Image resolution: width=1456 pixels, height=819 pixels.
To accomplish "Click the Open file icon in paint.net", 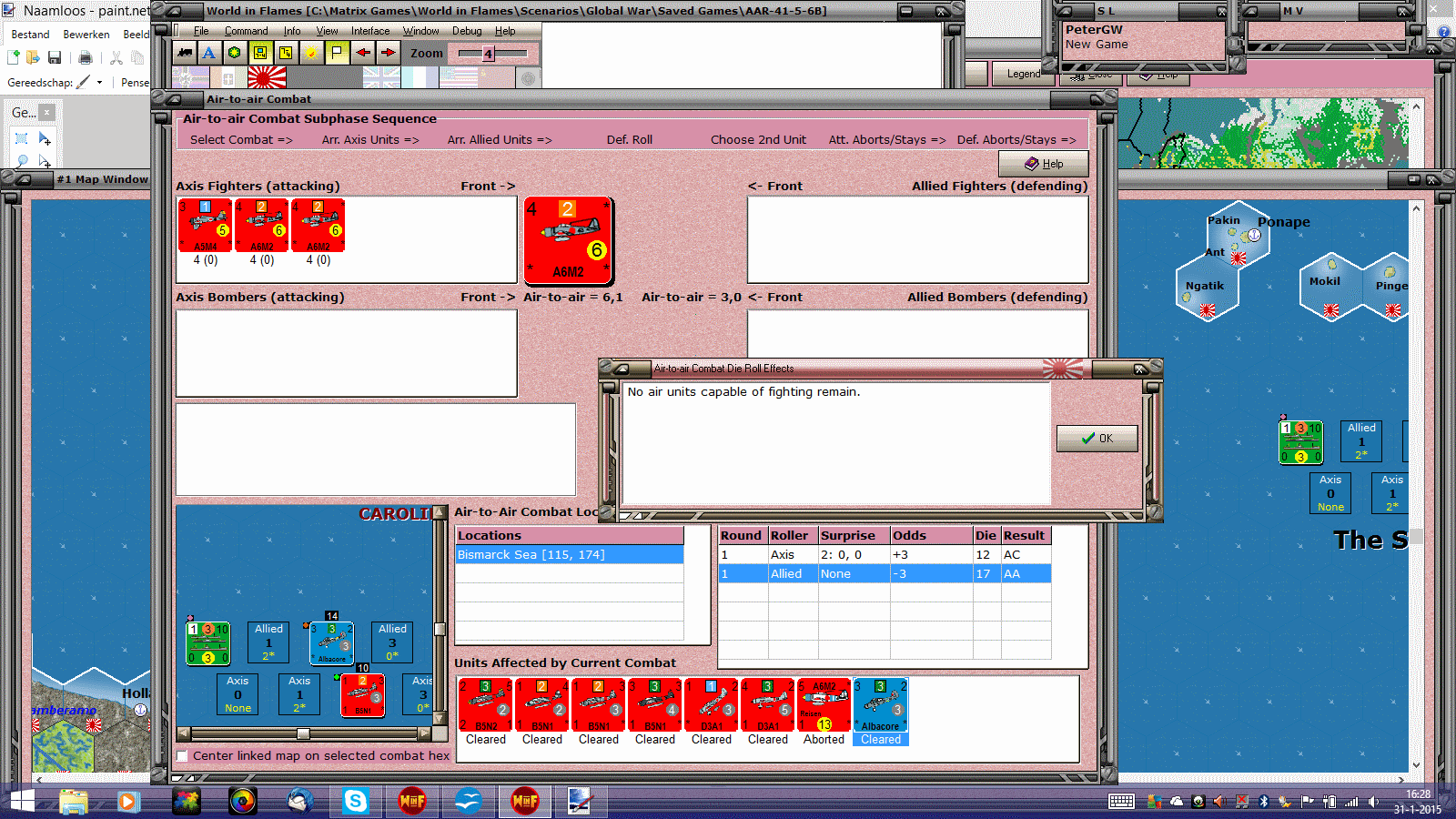I will click(x=34, y=57).
